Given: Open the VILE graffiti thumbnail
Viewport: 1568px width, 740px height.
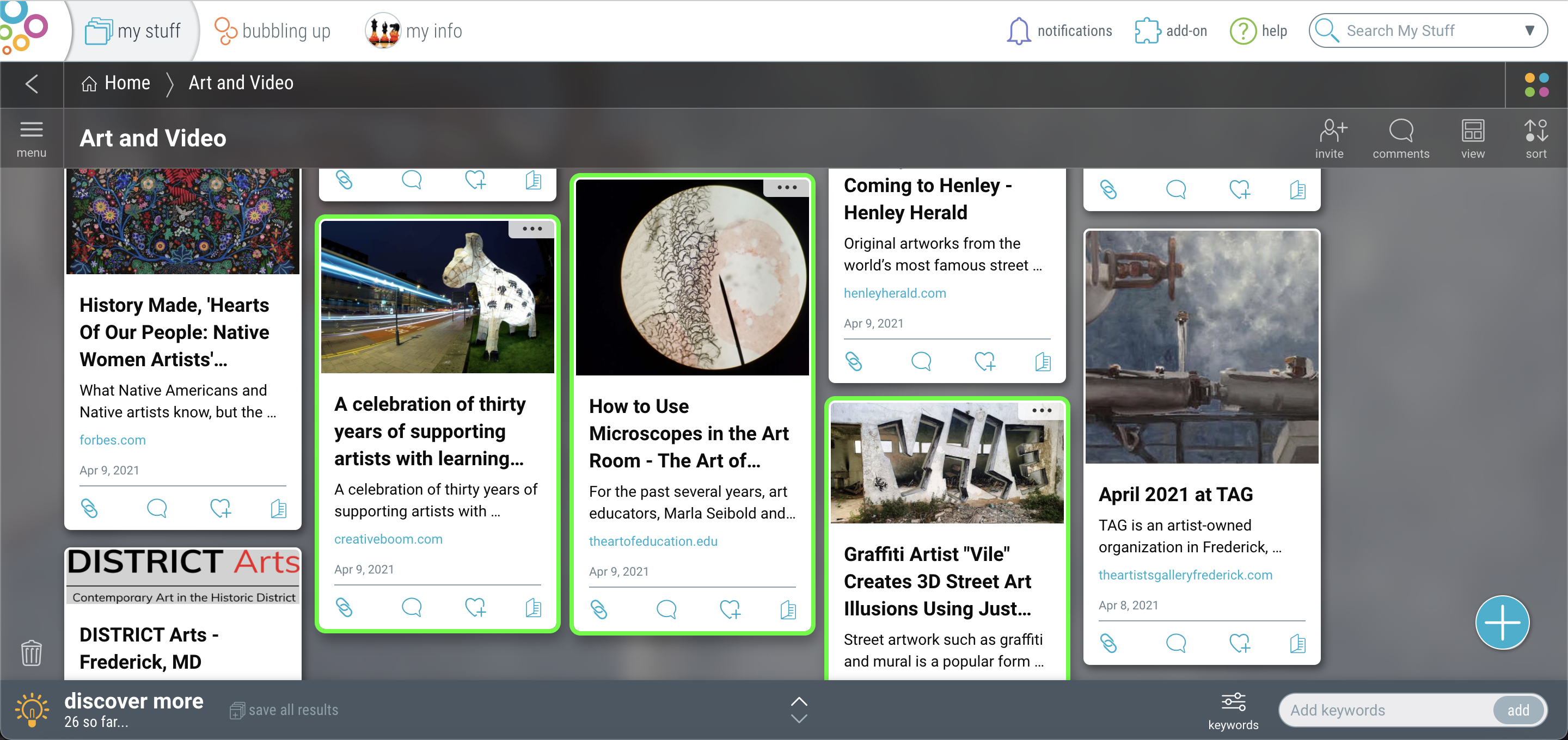Looking at the screenshot, I should pyautogui.click(x=947, y=462).
